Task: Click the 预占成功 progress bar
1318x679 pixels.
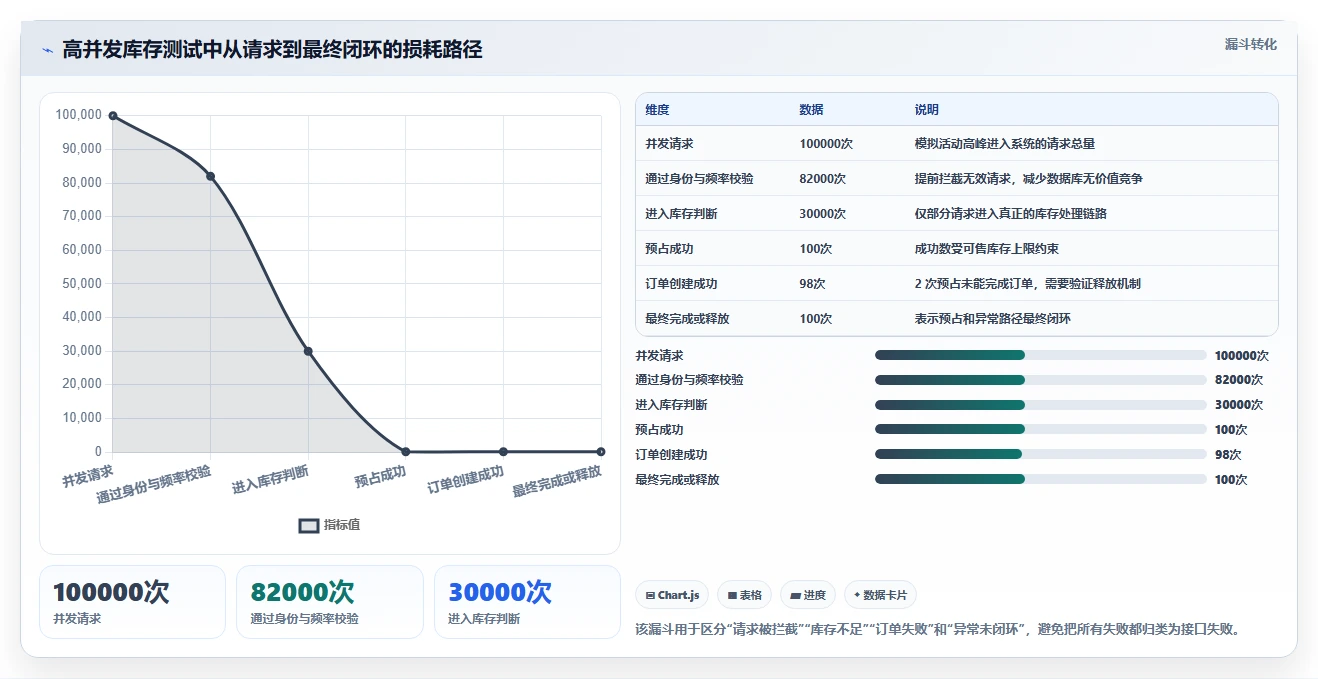Action: tap(1041, 429)
